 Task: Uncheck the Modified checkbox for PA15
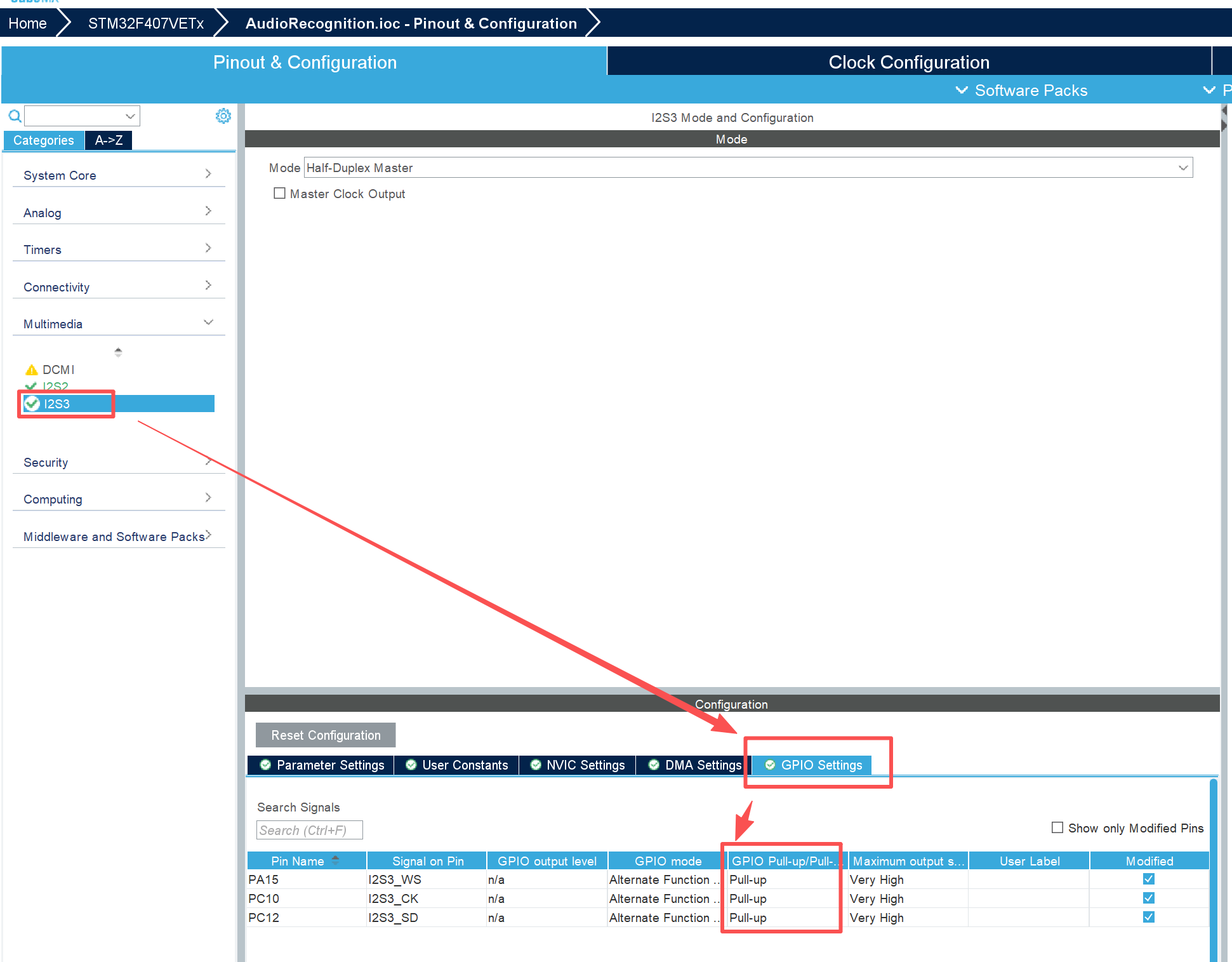pyautogui.click(x=1148, y=879)
